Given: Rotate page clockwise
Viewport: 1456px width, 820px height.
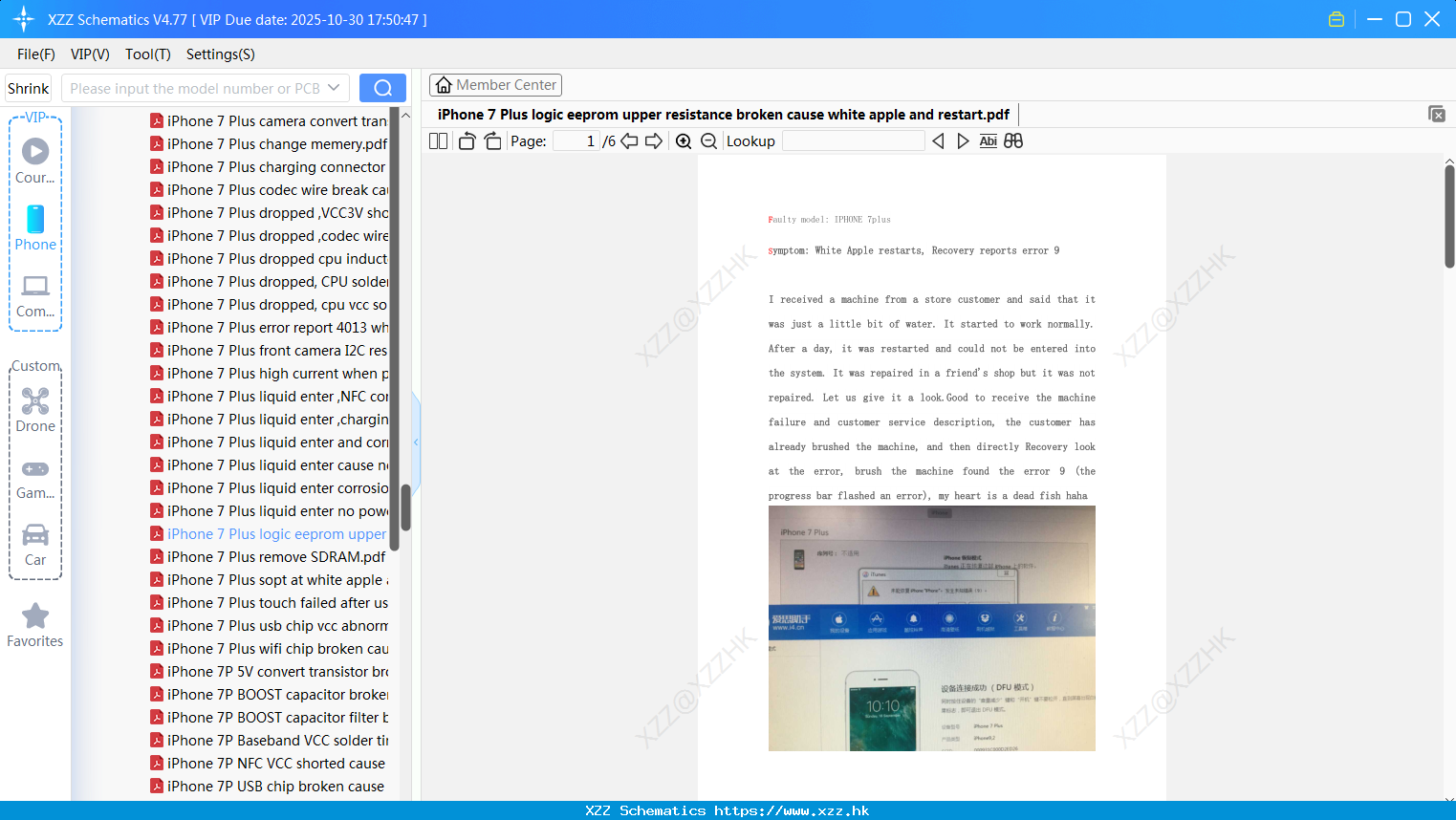Looking at the screenshot, I should (492, 140).
